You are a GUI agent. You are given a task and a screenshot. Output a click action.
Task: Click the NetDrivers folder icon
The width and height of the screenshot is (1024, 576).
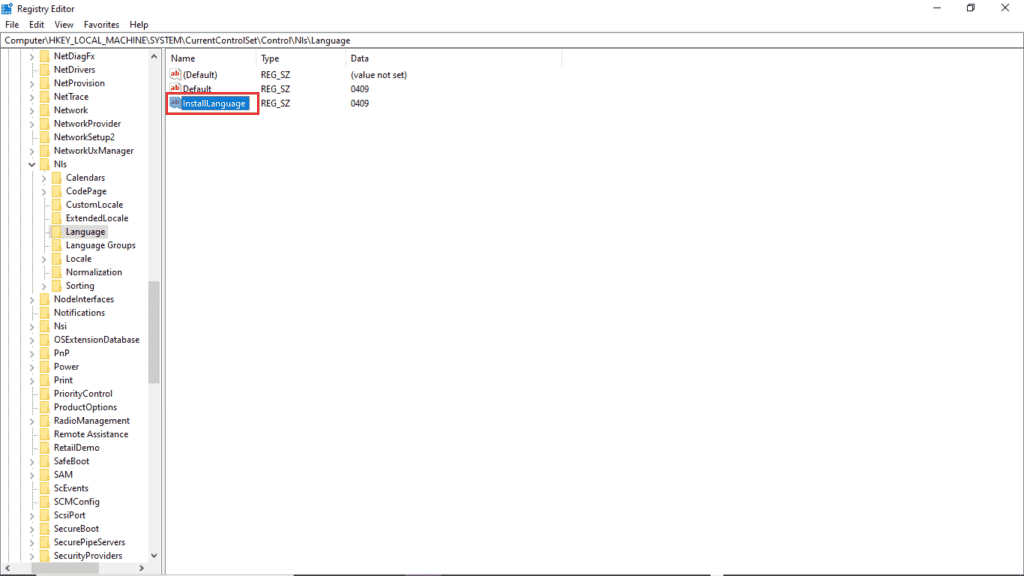[x=44, y=69]
